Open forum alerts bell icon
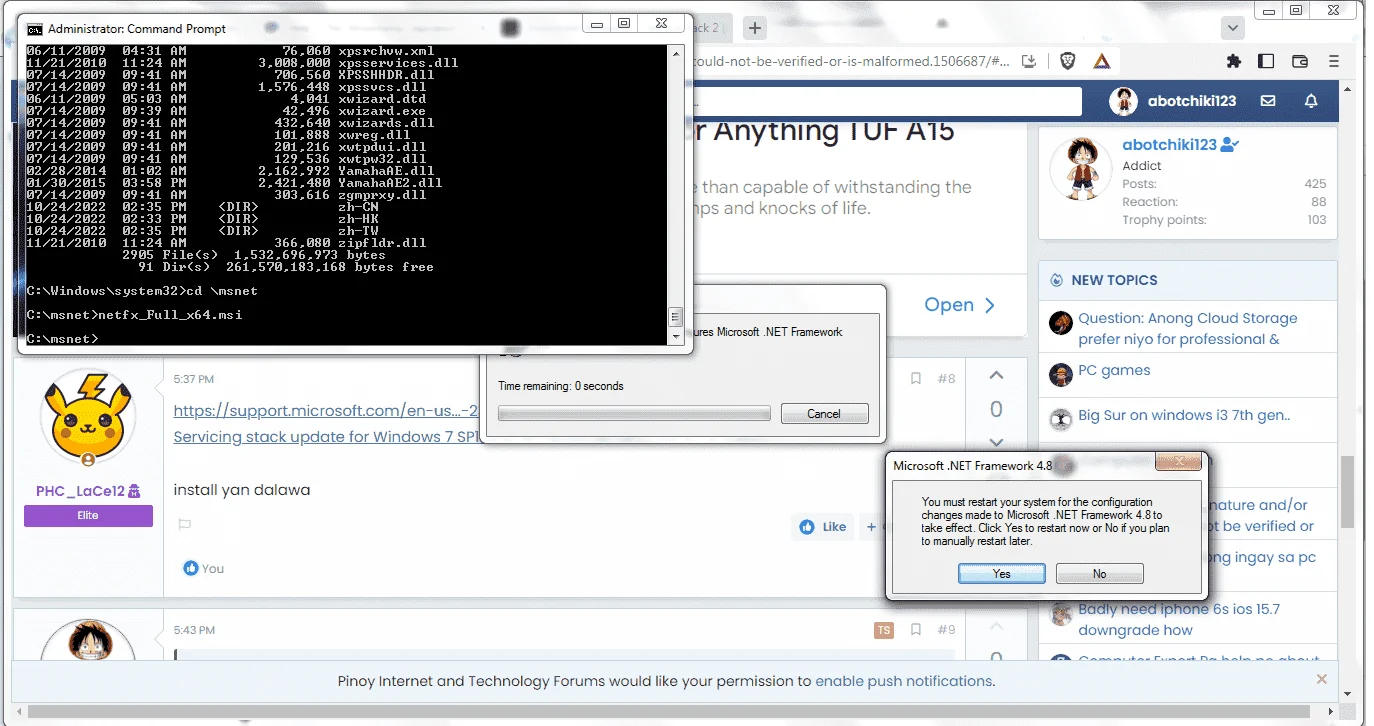This screenshot has width=1374, height=726. coord(1311,101)
